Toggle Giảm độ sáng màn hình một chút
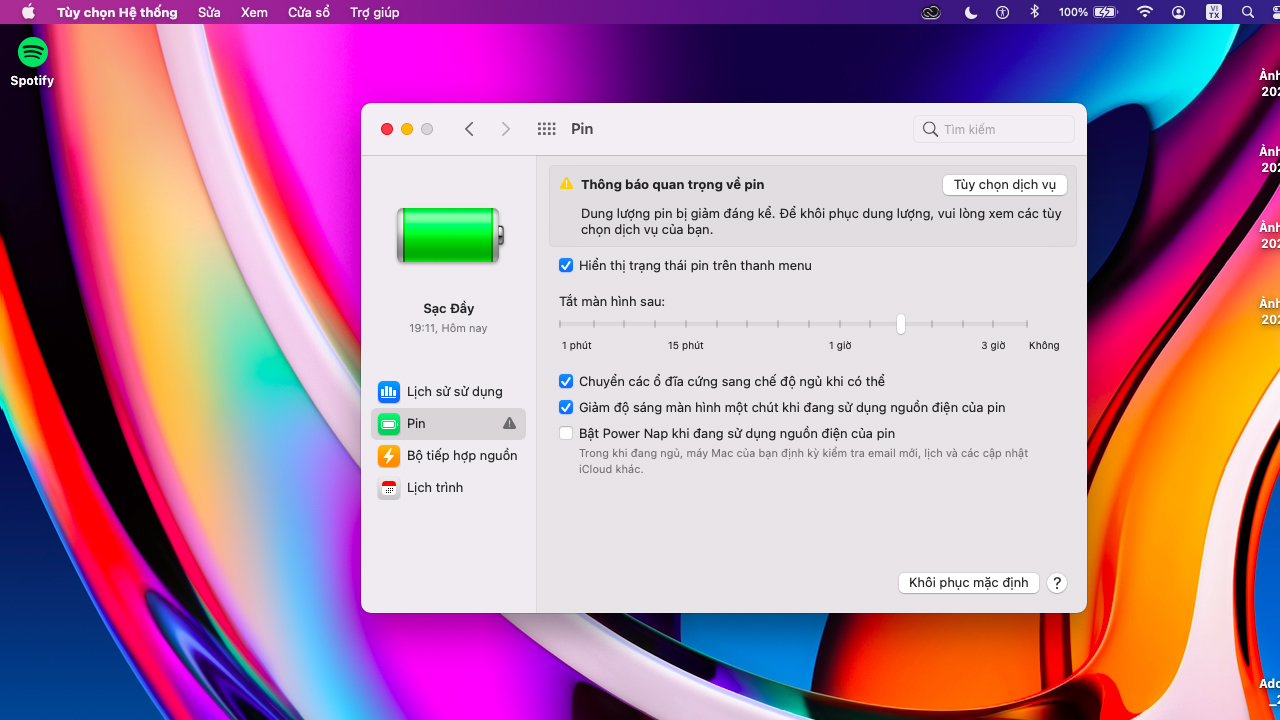The width and height of the screenshot is (1280, 720). (566, 408)
